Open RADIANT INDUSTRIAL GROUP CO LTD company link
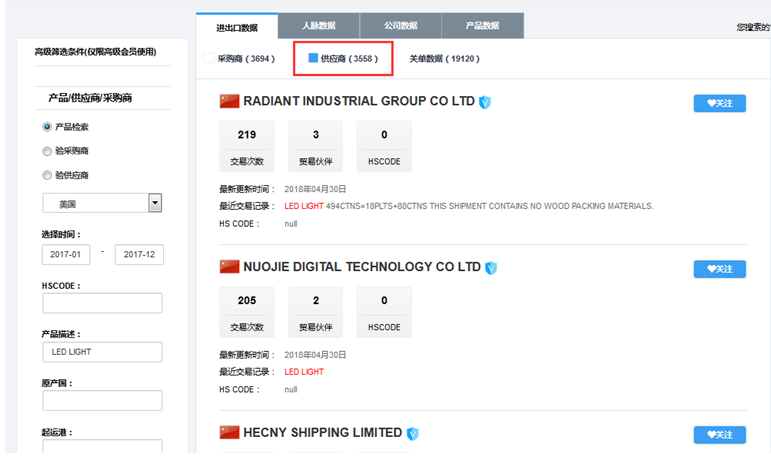The image size is (771, 465). pos(359,101)
